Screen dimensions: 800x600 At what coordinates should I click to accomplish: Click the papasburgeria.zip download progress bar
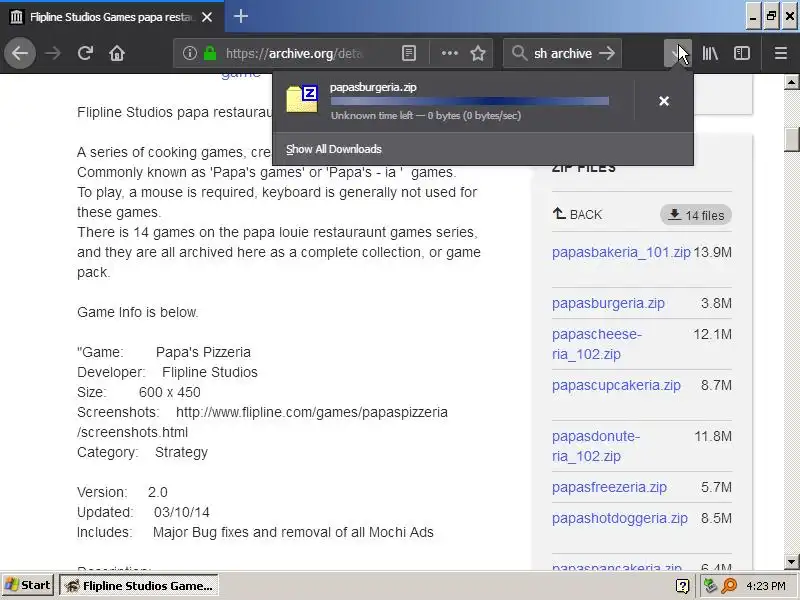point(469,101)
